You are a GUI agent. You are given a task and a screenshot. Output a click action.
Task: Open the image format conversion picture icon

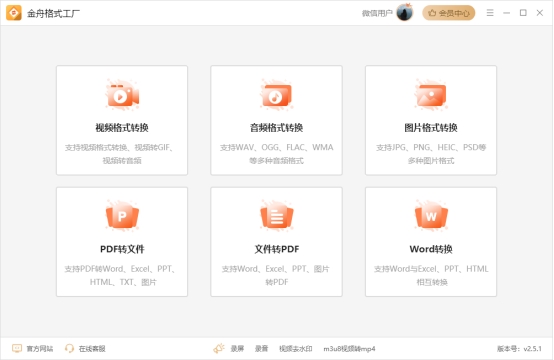click(431, 95)
